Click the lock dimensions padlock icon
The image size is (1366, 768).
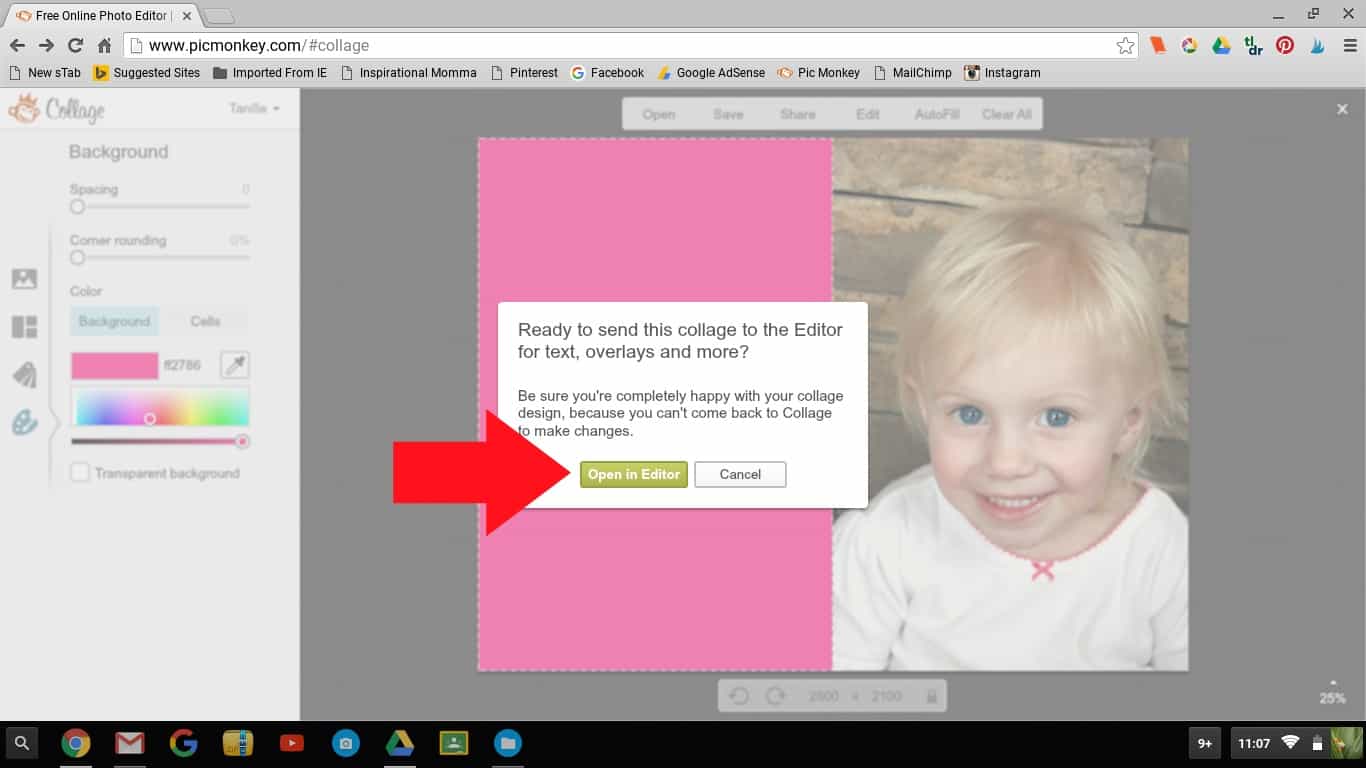[931, 696]
